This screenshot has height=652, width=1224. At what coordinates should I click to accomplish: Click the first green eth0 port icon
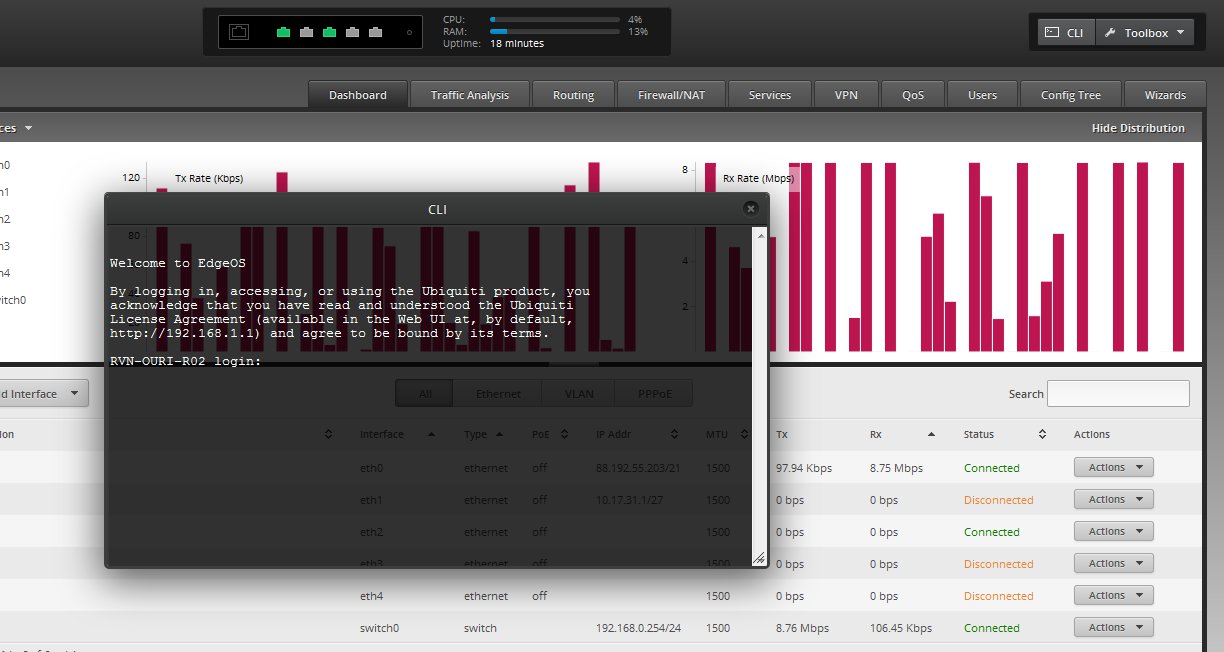[x=283, y=33]
